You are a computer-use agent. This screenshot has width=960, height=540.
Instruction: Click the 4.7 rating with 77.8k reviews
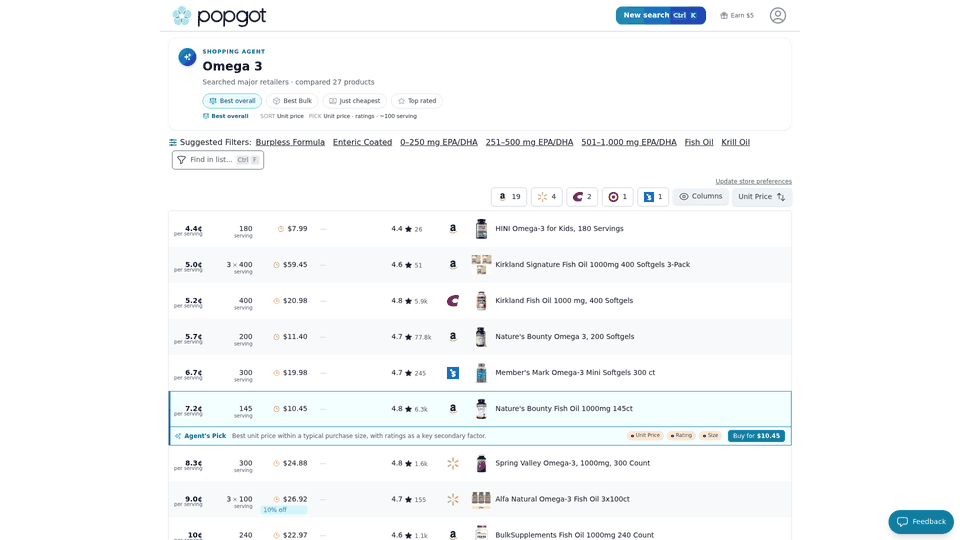coord(411,337)
